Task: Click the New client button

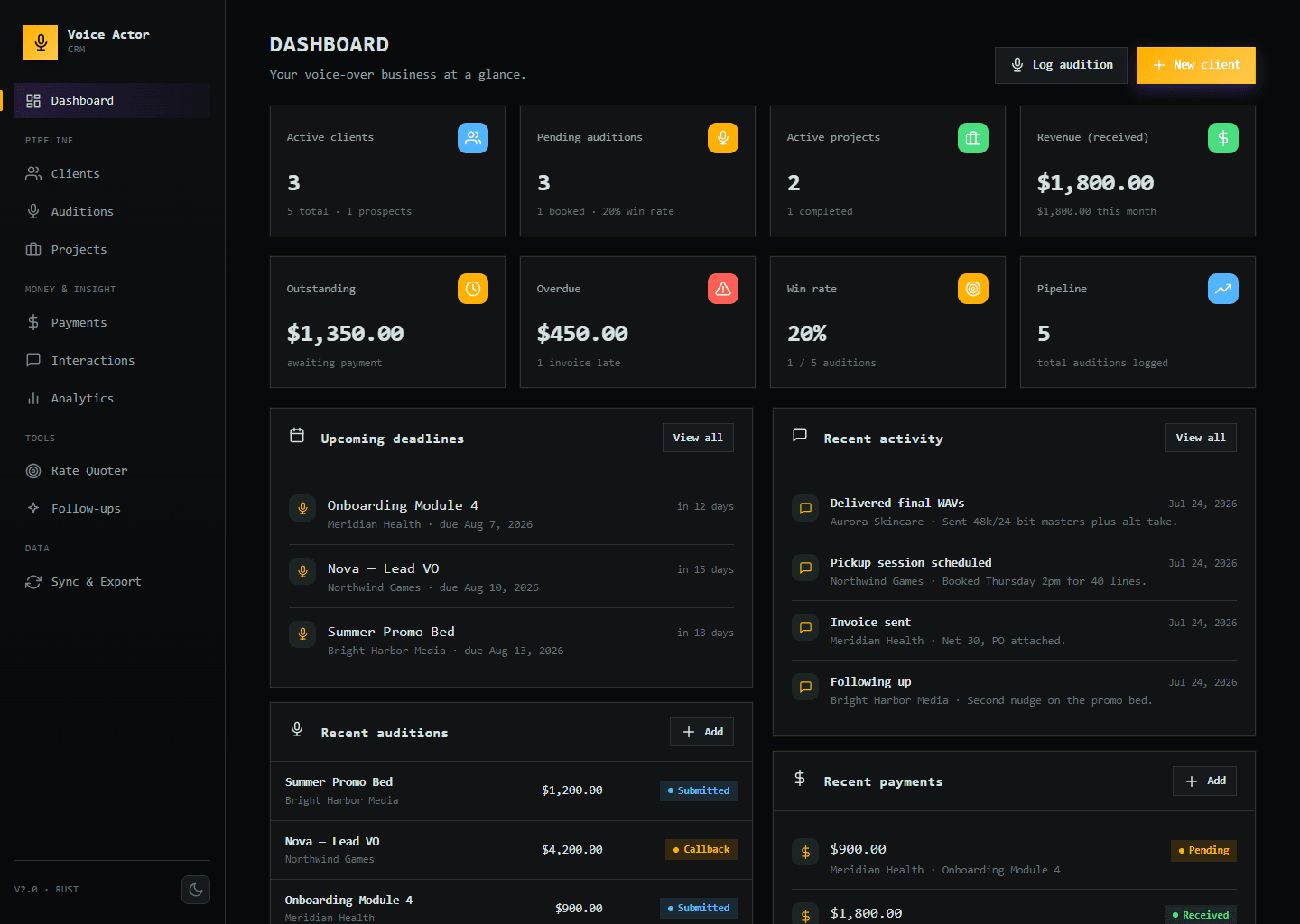Action: [1195, 65]
